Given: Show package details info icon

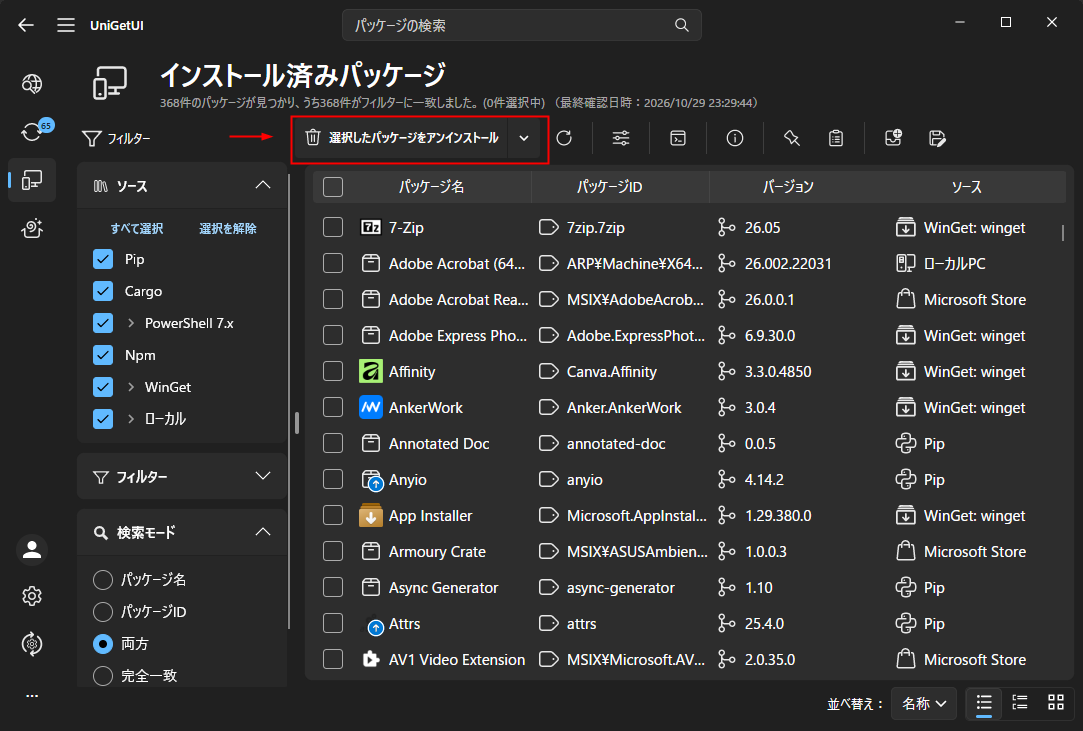Looking at the screenshot, I should click(735, 138).
